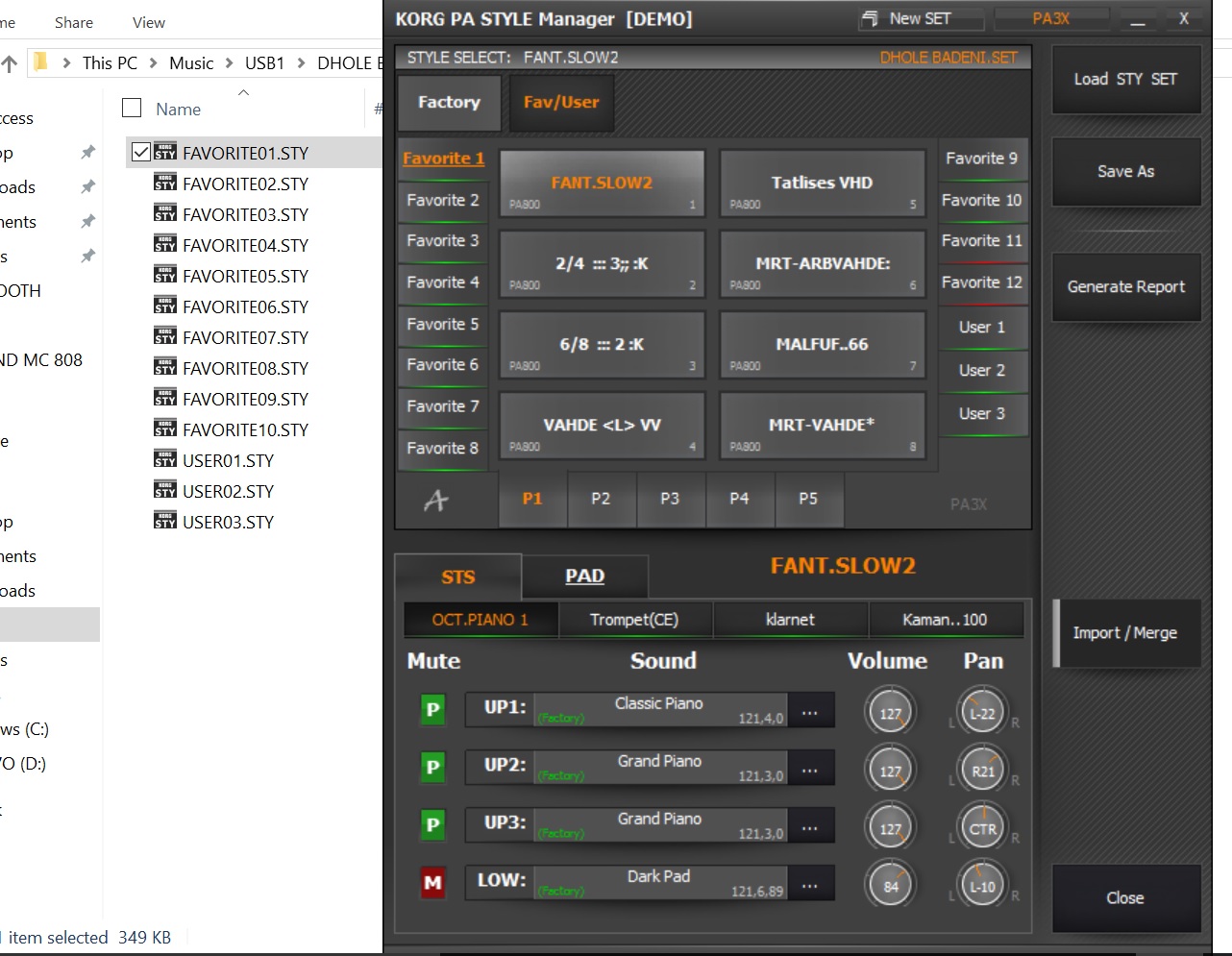1232x956 pixels.
Task: Toggle the green P mute for UP3
Action: 432,825
